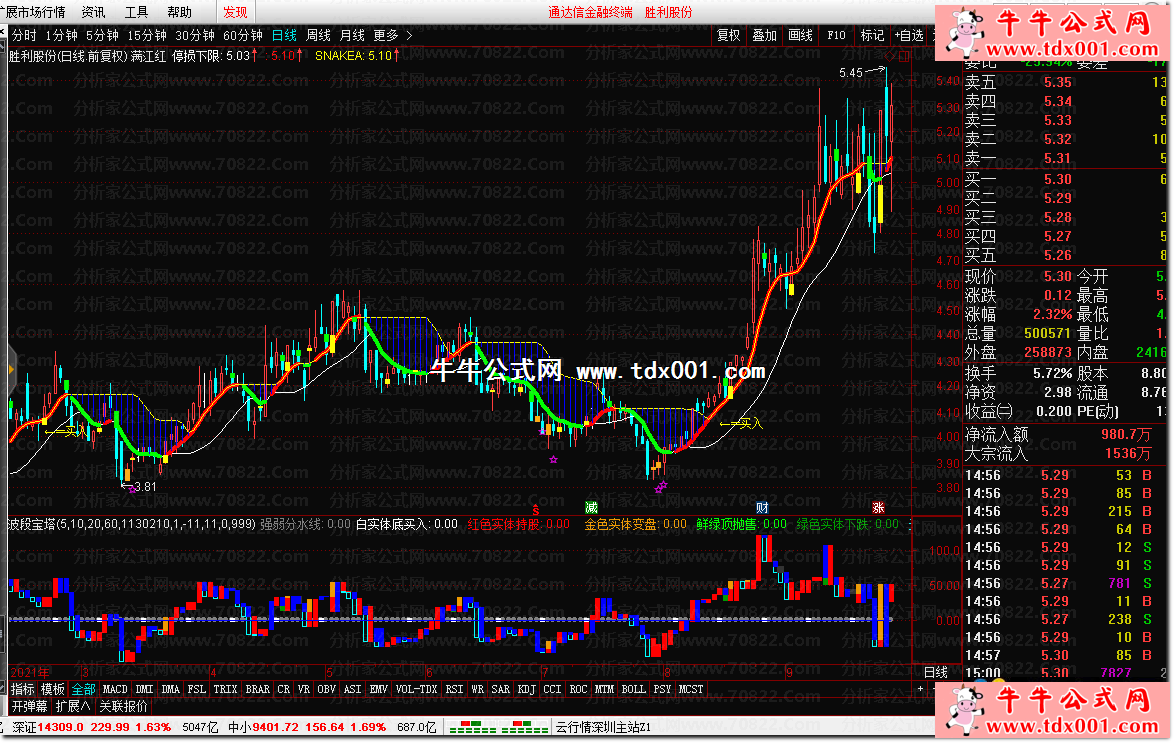This screenshot has width=1175, height=743.
Task: Click the 标记 mark button
Action: pos(872,35)
